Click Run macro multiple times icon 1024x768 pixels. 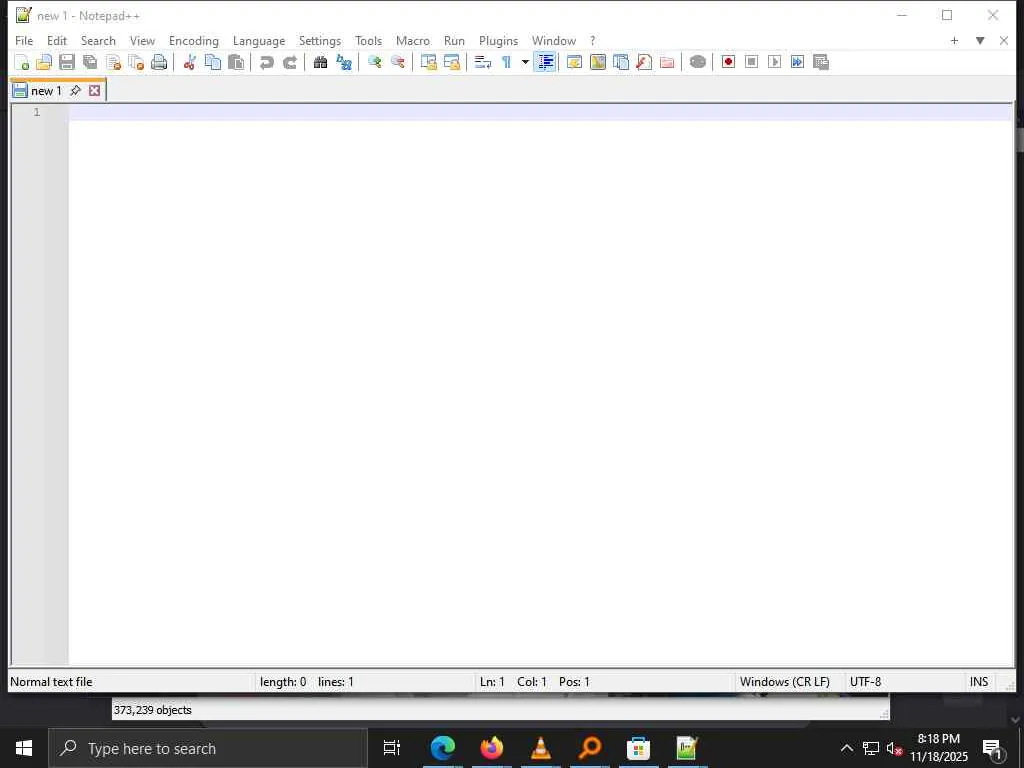point(797,62)
